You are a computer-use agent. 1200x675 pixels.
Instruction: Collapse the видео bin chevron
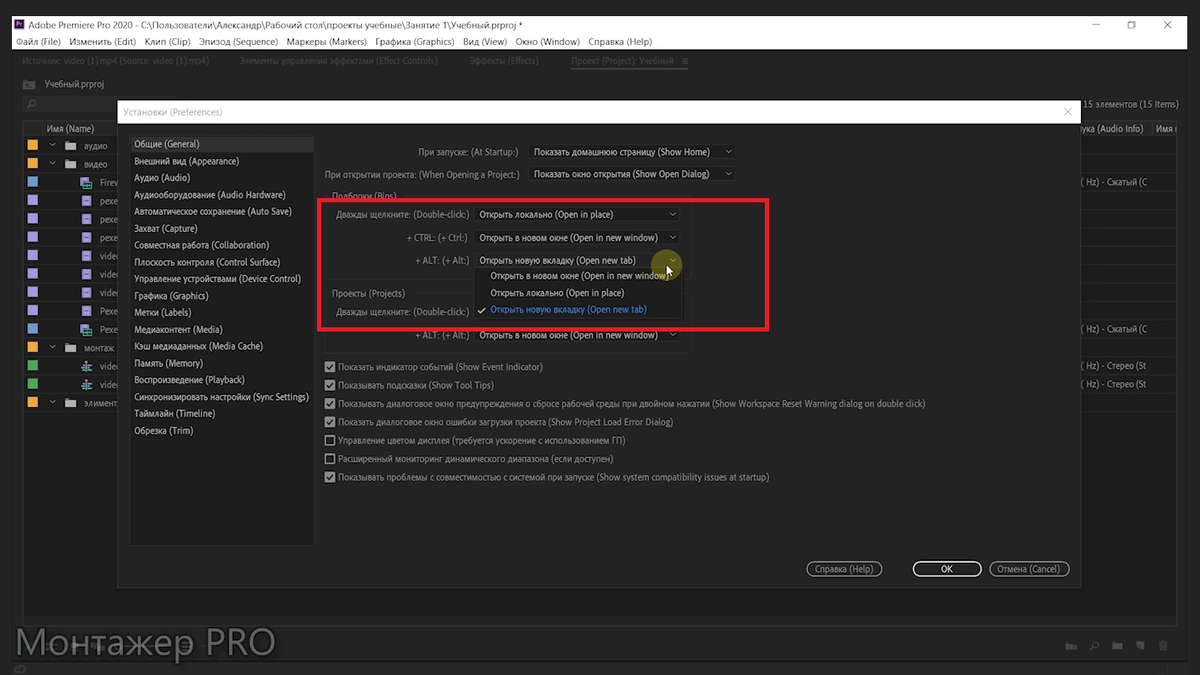pyautogui.click(x=53, y=163)
